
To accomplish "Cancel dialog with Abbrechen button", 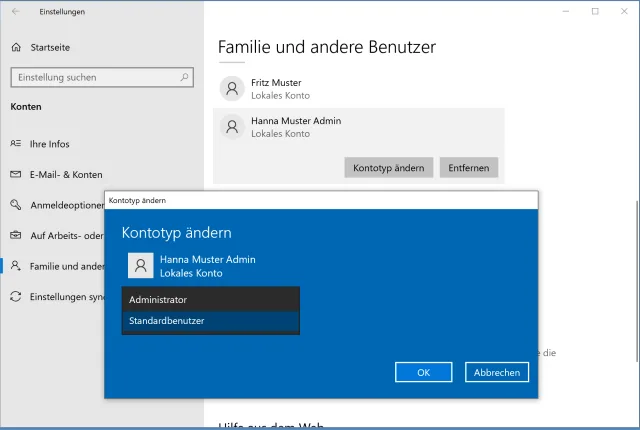I will (x=496, y=372).
